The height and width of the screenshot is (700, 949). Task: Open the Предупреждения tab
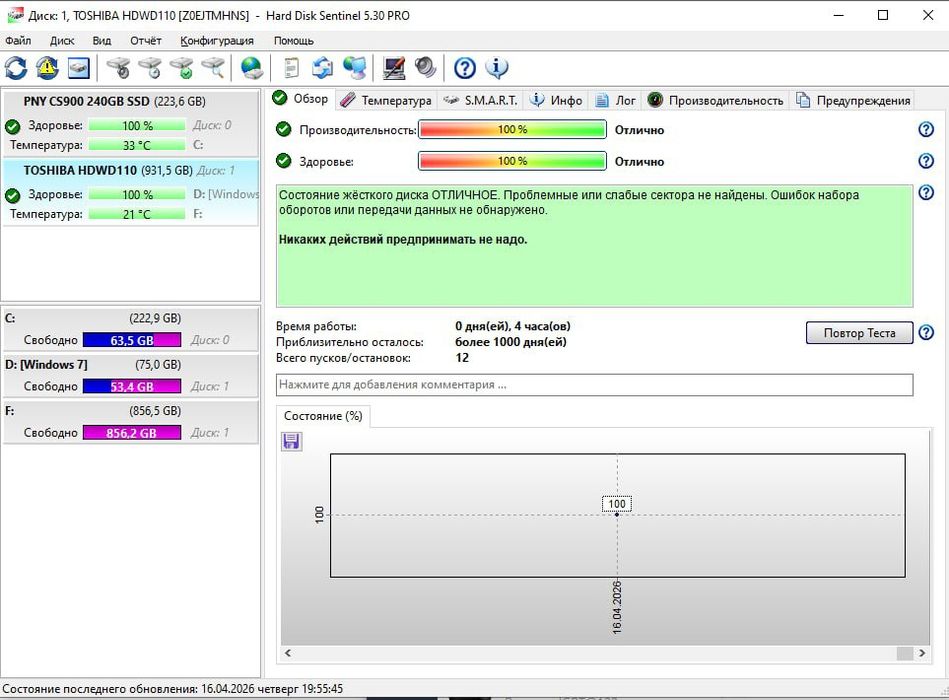(x=854, y=100)
